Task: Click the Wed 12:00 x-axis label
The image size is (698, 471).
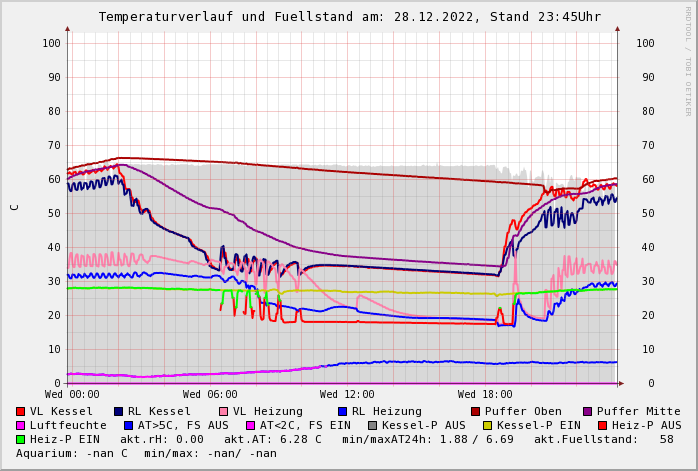Action: coord(347,395)
